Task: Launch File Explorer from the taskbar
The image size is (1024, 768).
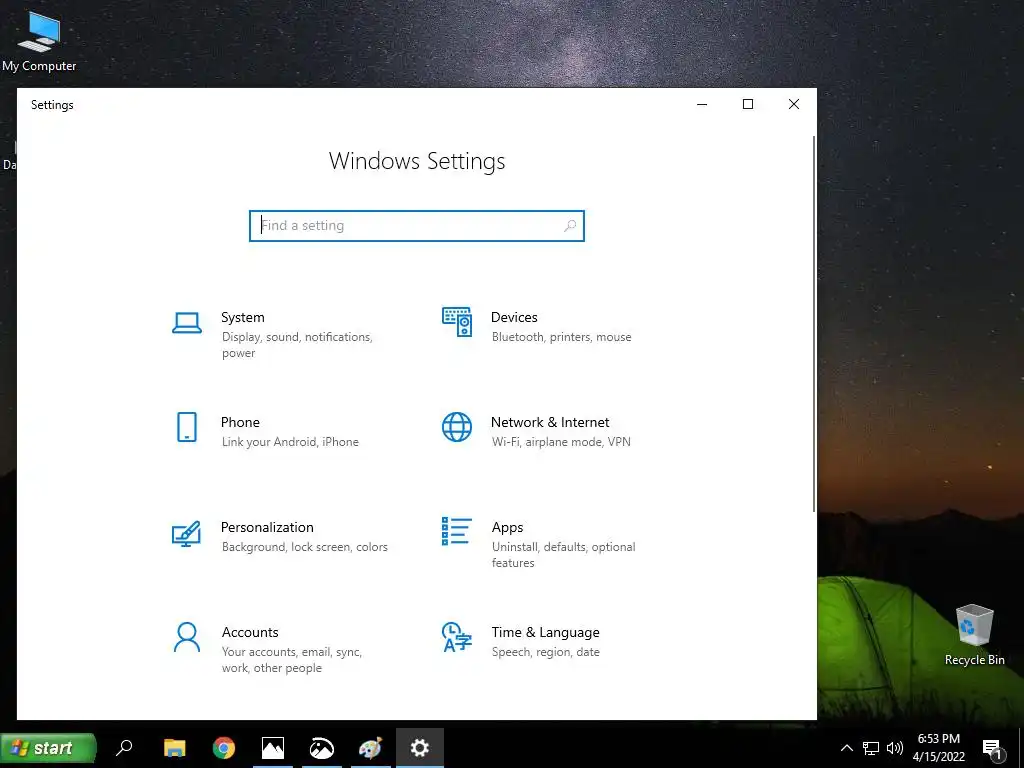Action: 174,748
